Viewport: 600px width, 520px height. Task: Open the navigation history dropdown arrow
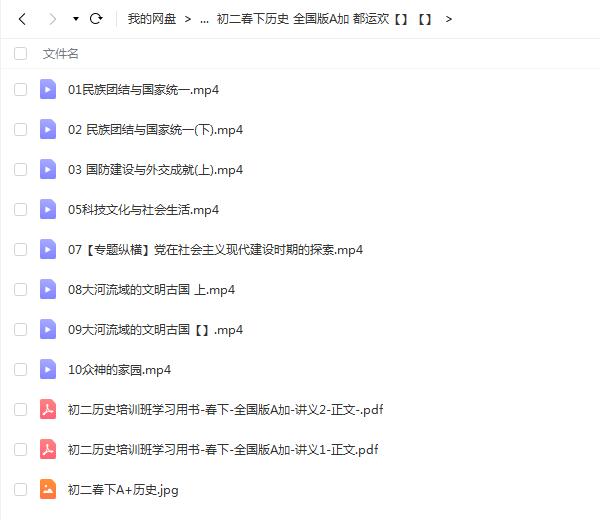coord(76,19)
